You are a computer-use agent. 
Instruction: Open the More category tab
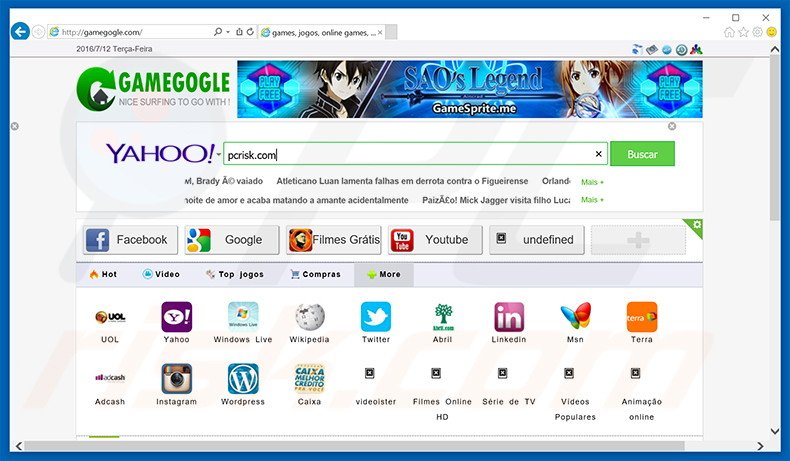[384, 274]
